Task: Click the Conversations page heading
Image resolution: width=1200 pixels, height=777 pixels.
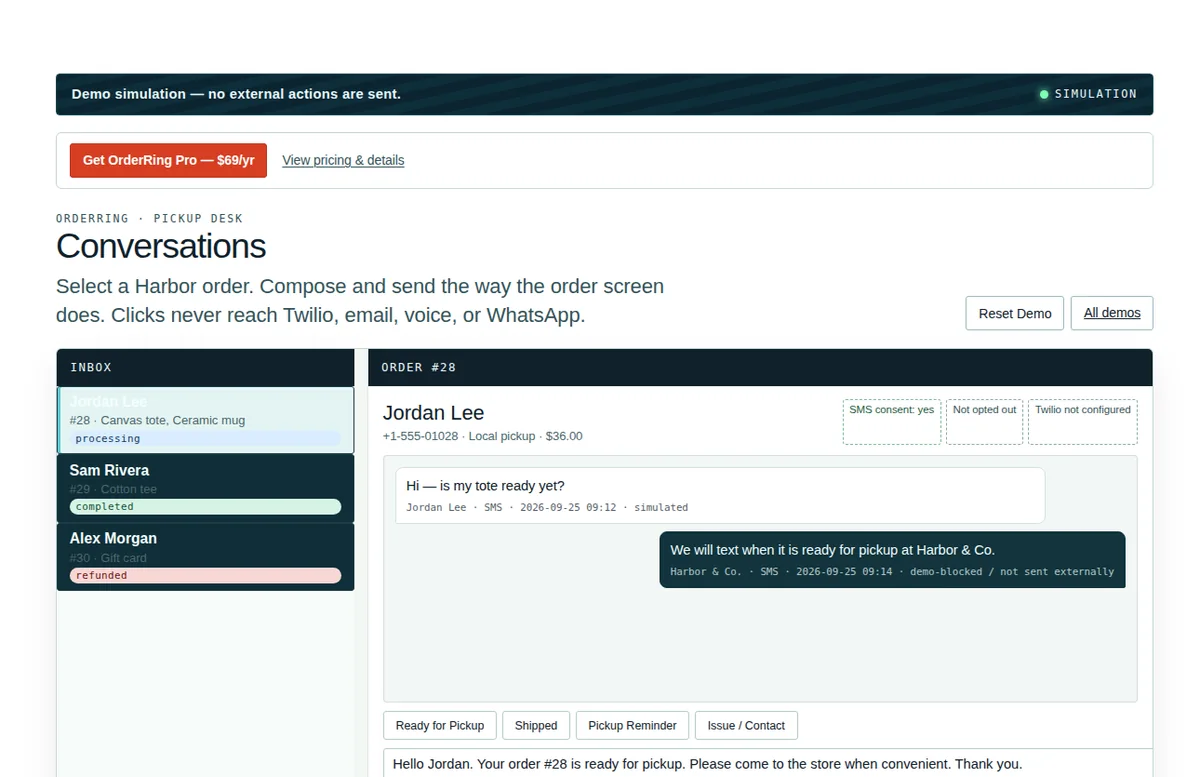Action: point(161,246)
